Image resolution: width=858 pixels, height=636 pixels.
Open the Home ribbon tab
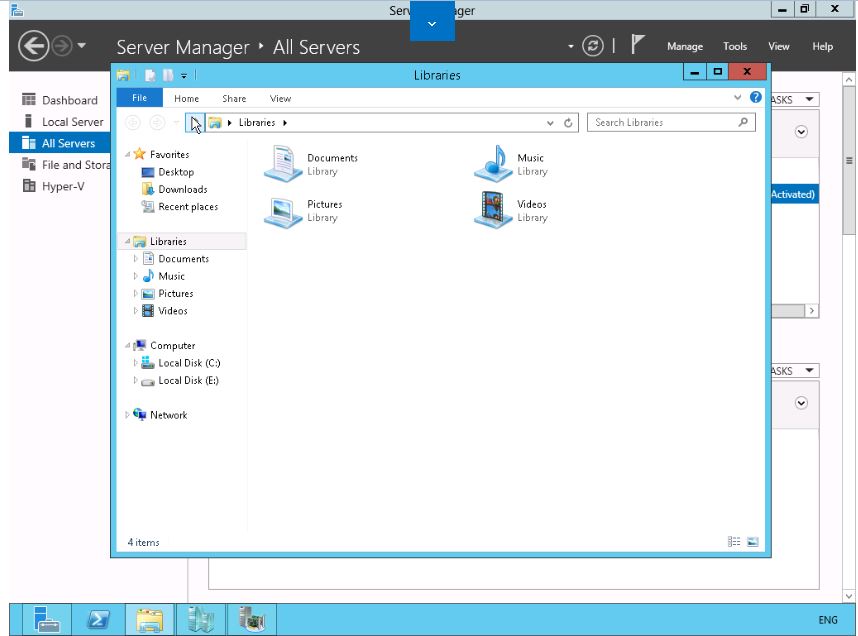click(187, 99)
